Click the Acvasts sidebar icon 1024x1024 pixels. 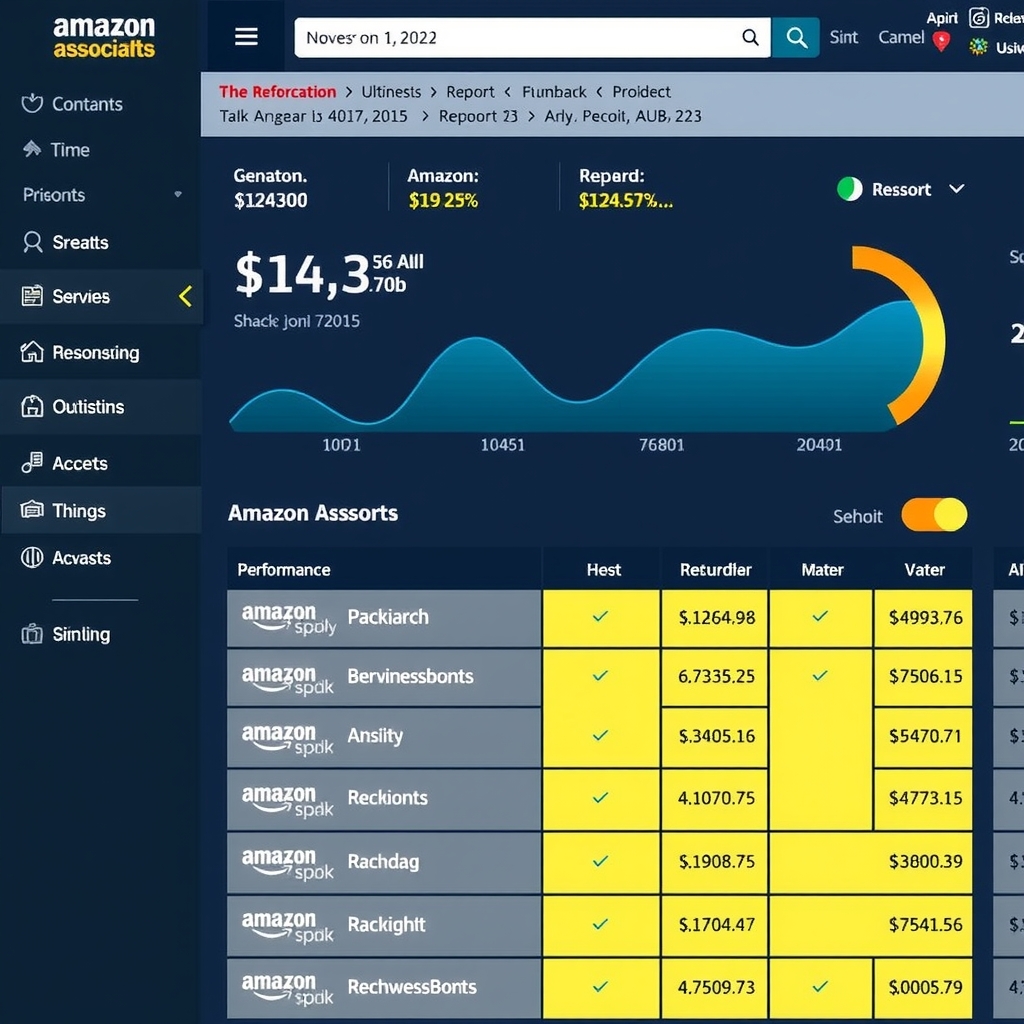pyautogui.click(x=32, y=557)
